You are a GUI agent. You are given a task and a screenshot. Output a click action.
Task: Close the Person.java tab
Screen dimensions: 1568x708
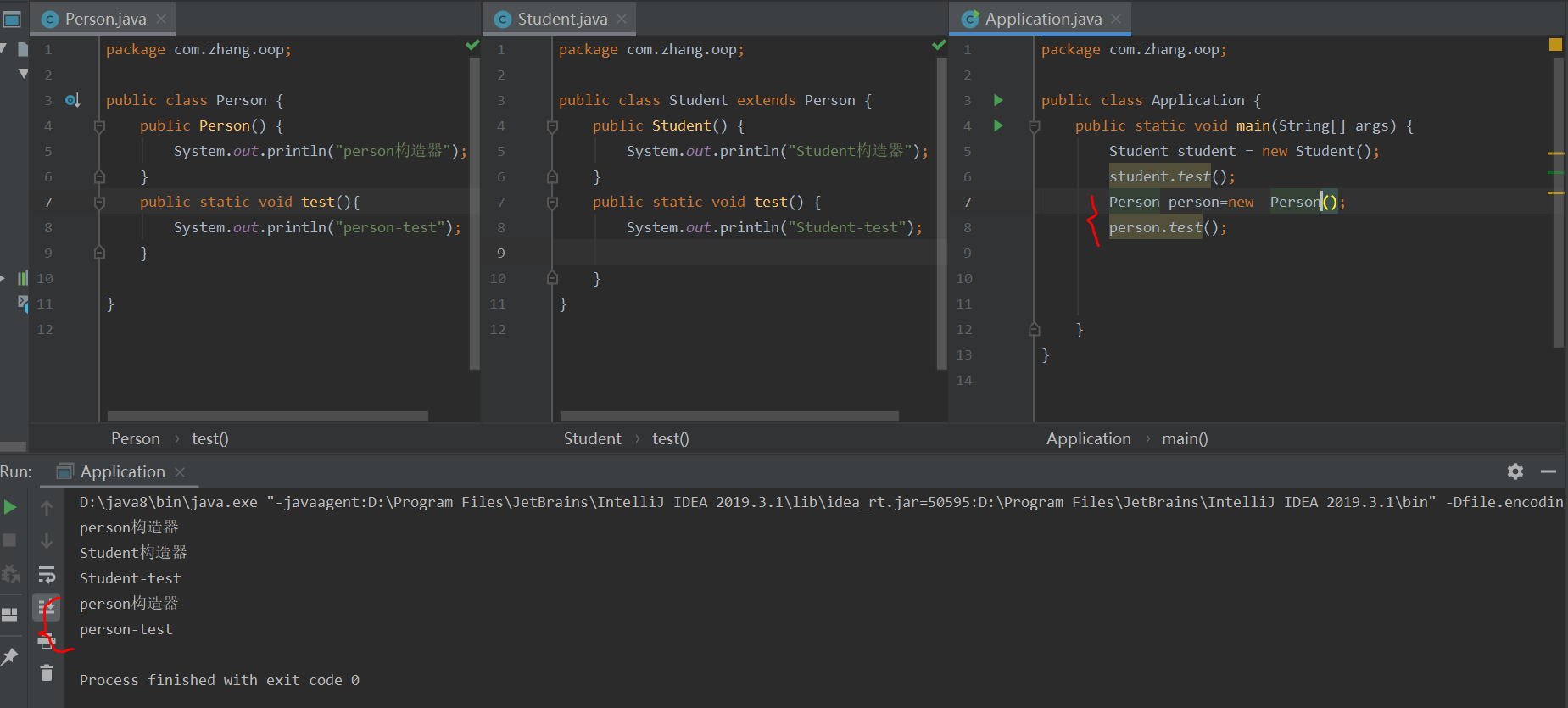pos(161,19)
